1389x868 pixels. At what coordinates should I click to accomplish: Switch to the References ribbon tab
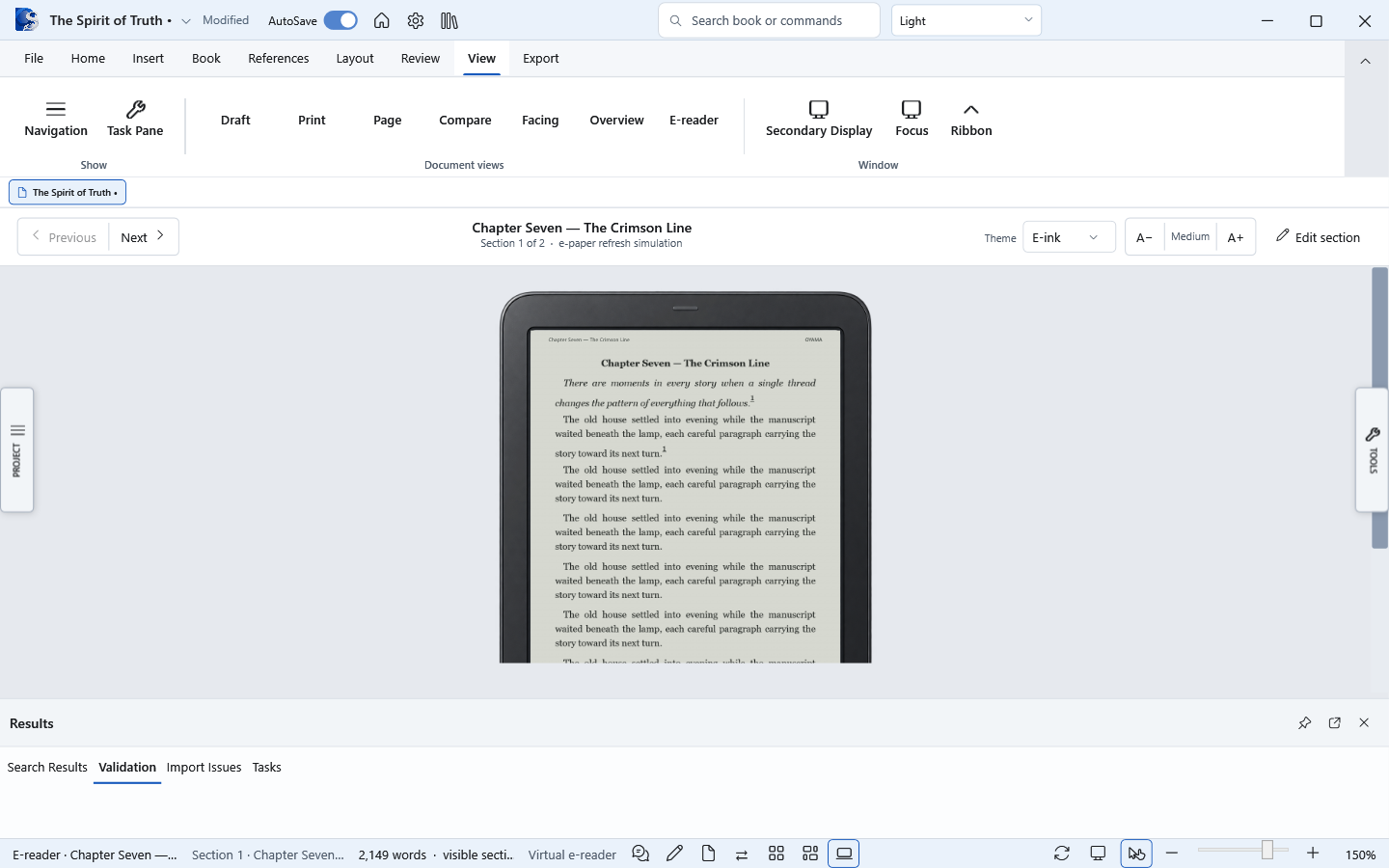tap(279, 58)
